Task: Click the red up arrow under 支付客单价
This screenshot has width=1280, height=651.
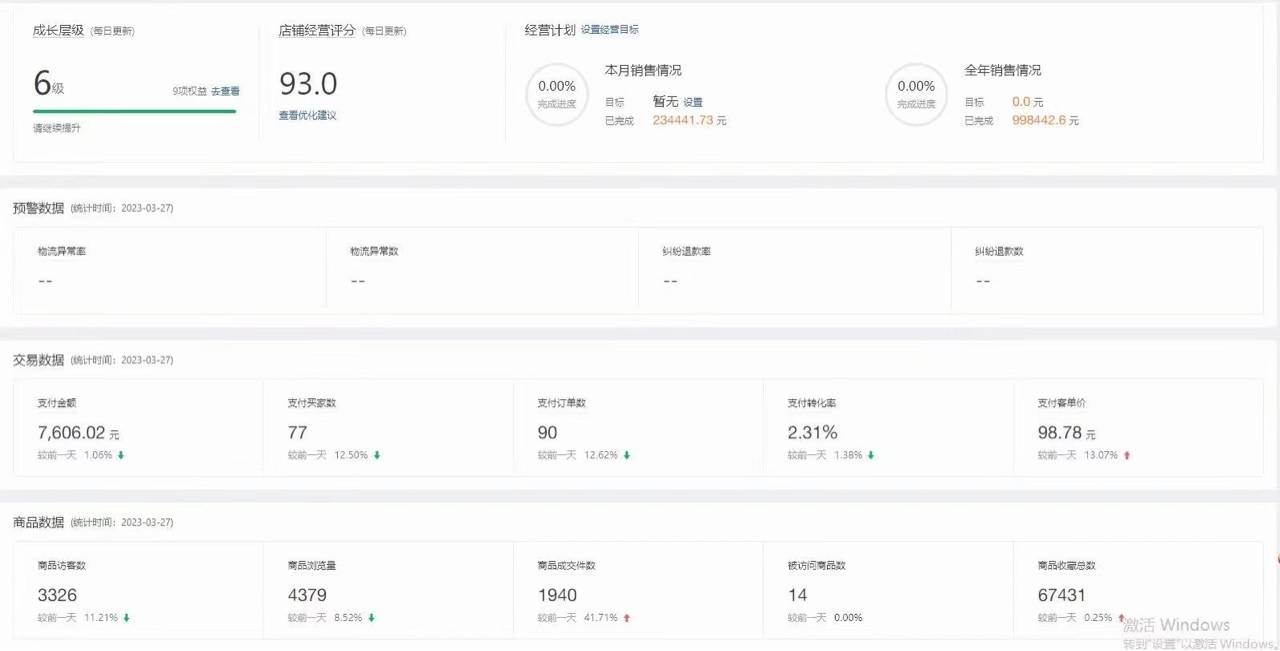Action: (1127, 455)
